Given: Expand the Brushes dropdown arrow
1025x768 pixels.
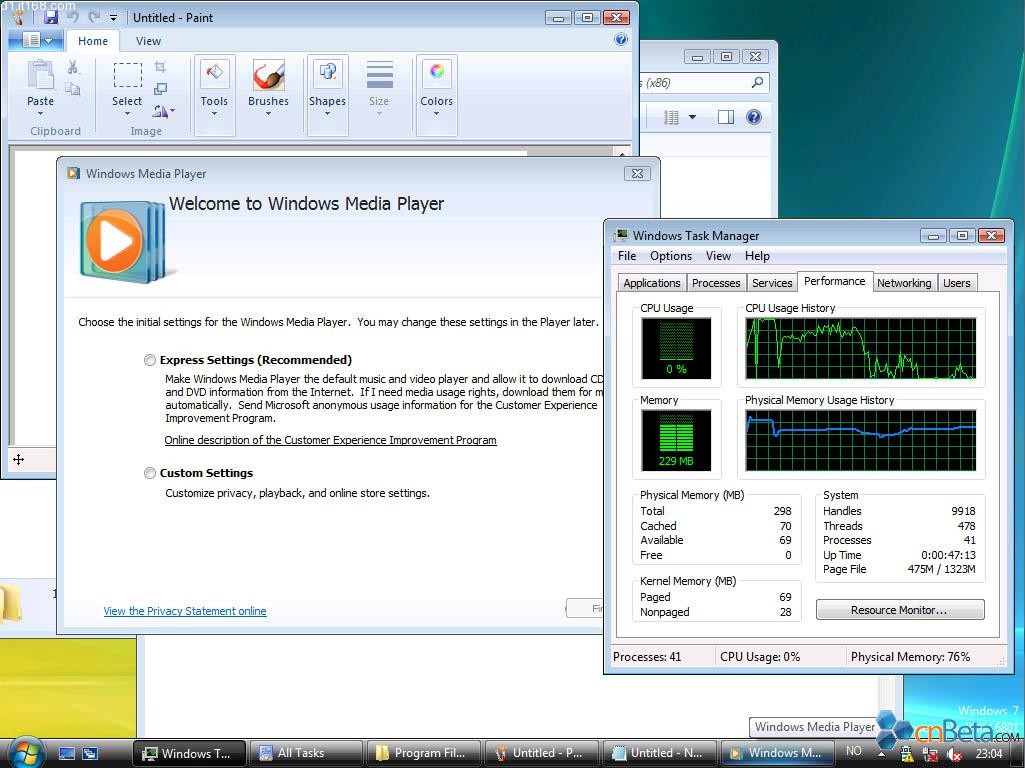Looking at the screenshot, I should tap(268, 114).
